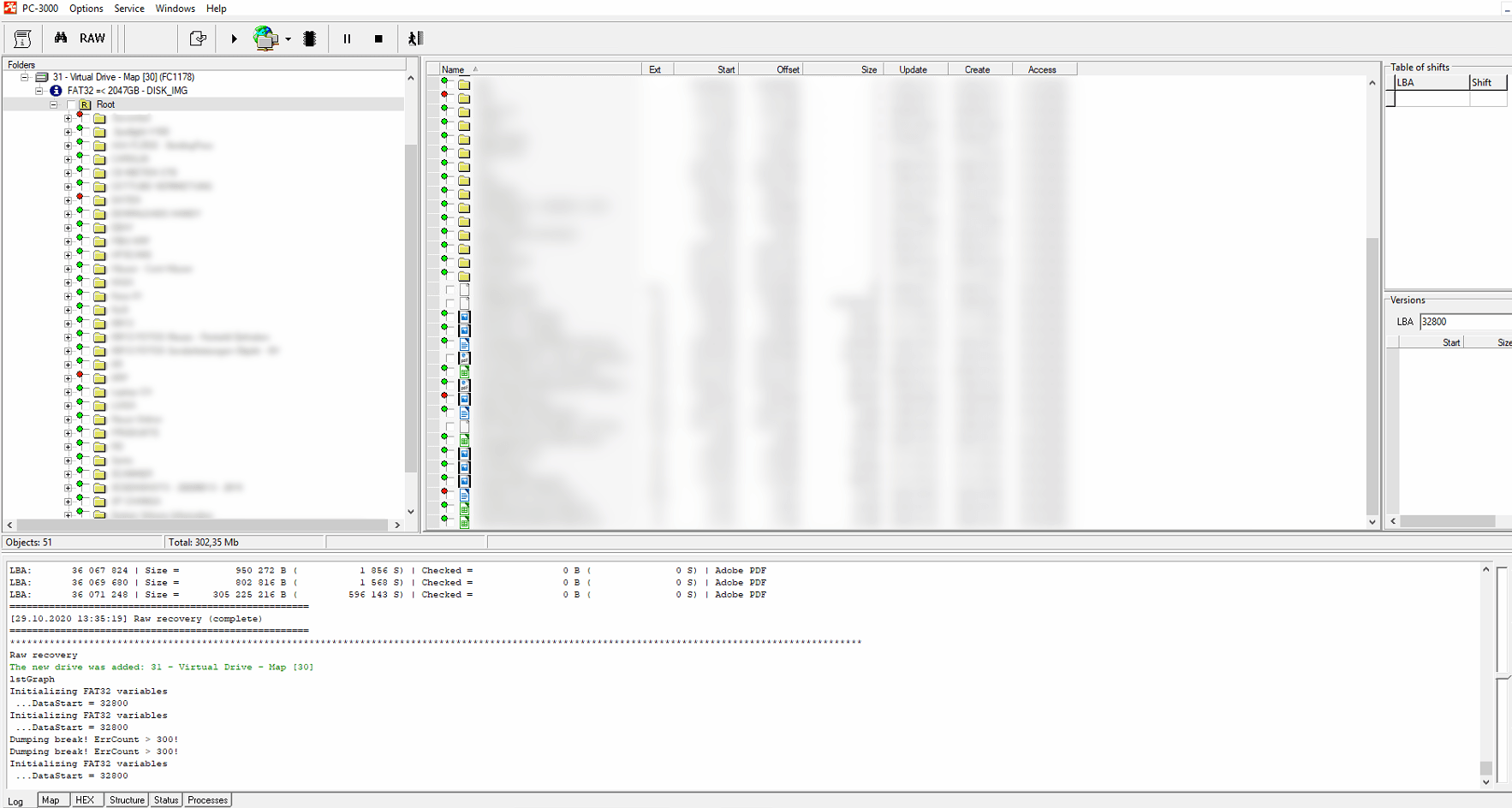
Task: Collapse the 31 - Virtual Drive node
Action: point(25,77)
